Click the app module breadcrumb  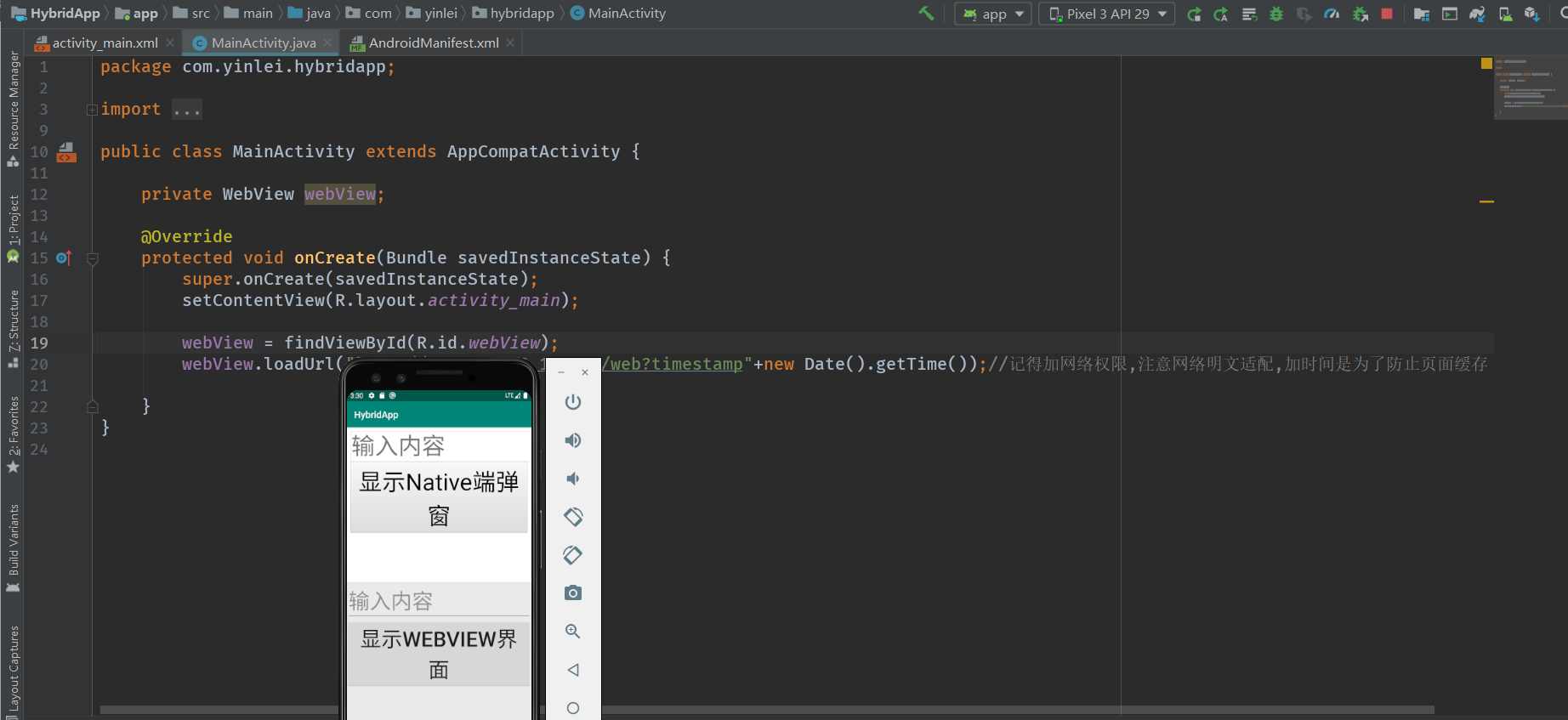point(137,14)
